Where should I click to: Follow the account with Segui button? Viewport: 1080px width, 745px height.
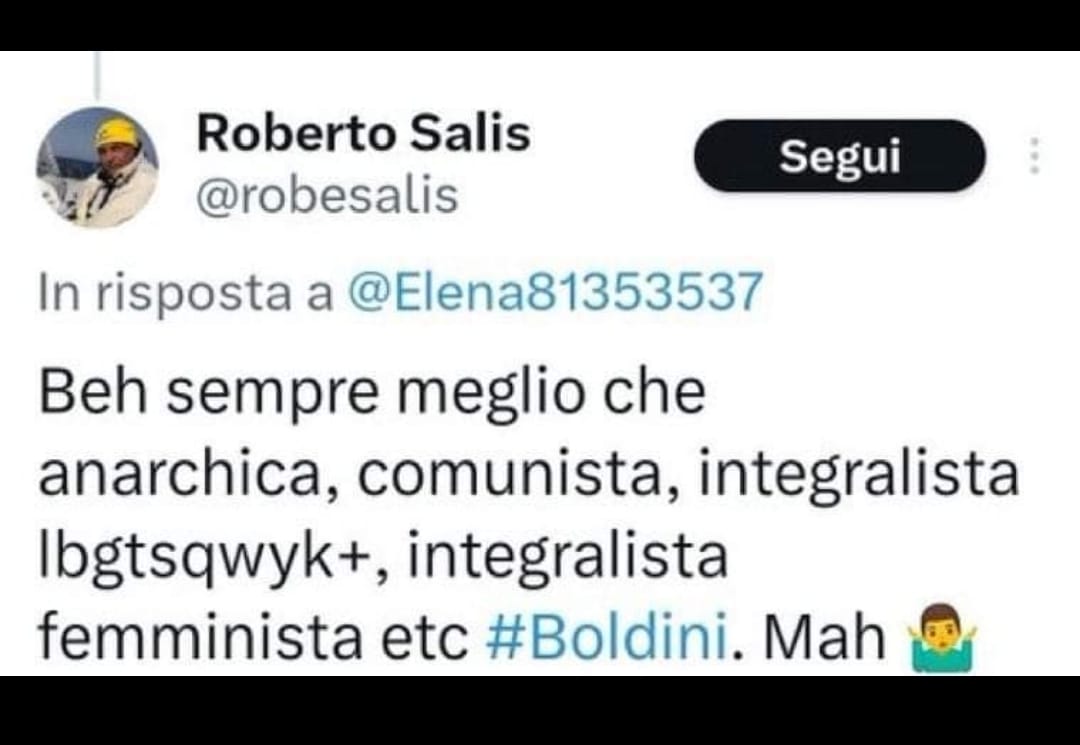pos(840,156)
